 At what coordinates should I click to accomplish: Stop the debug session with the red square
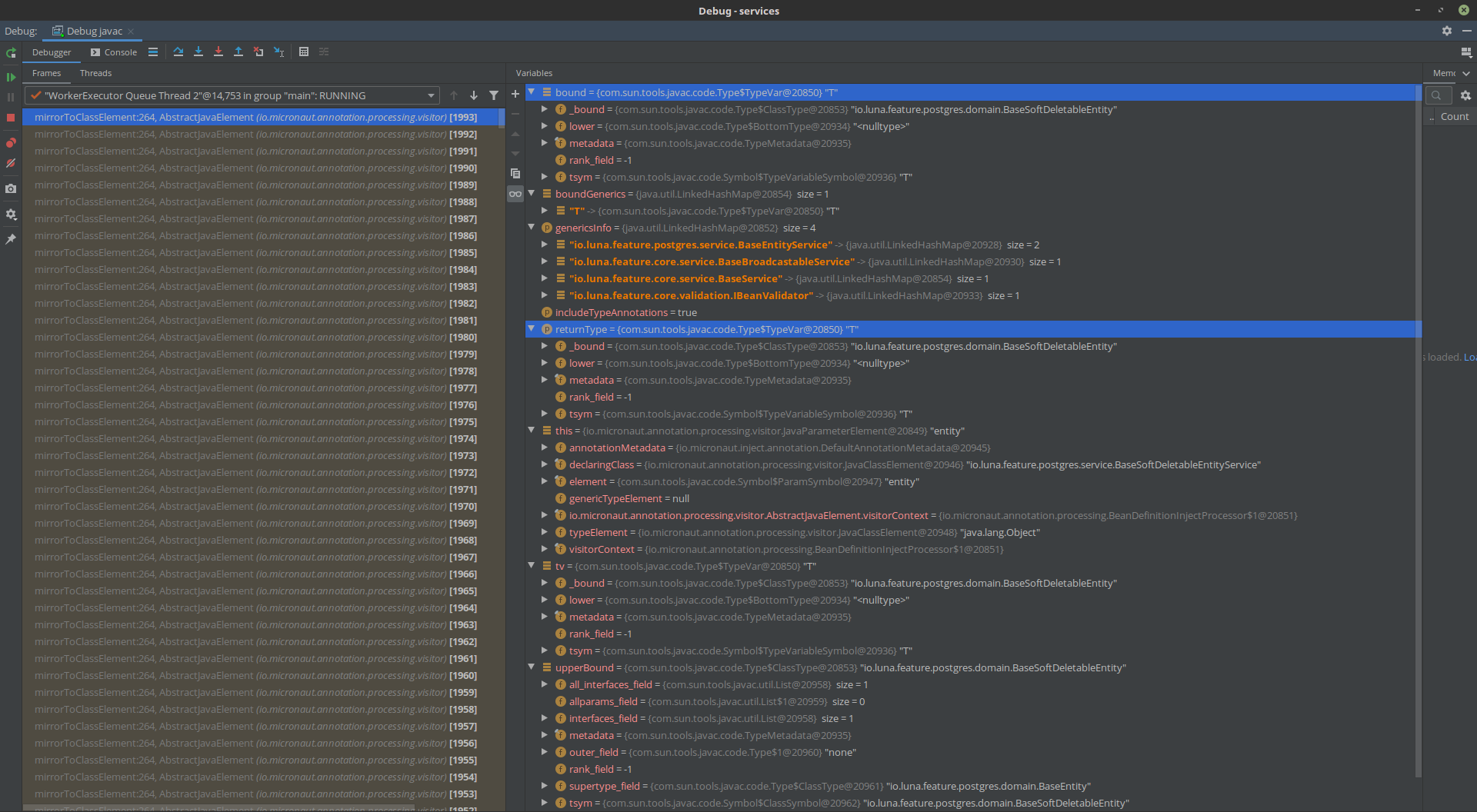coord(12,117)
